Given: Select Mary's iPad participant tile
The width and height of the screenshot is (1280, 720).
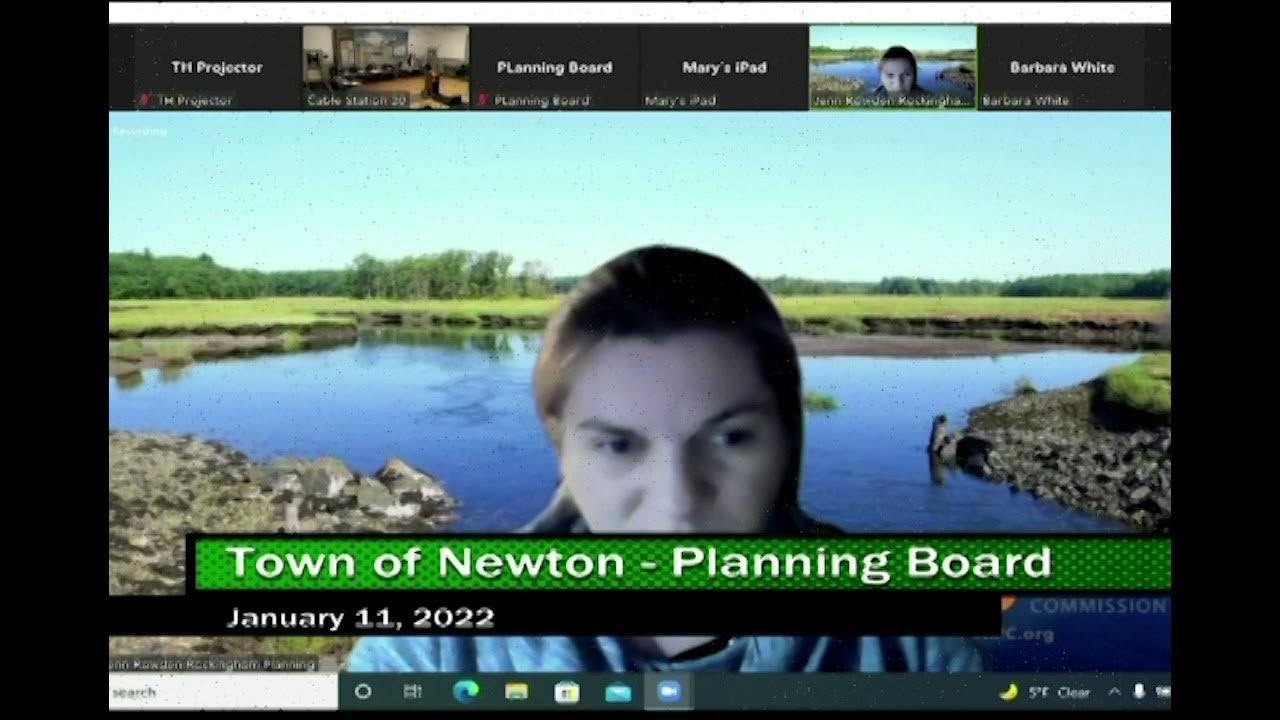Looking at the screenshot, I should (x=724, y=68).
